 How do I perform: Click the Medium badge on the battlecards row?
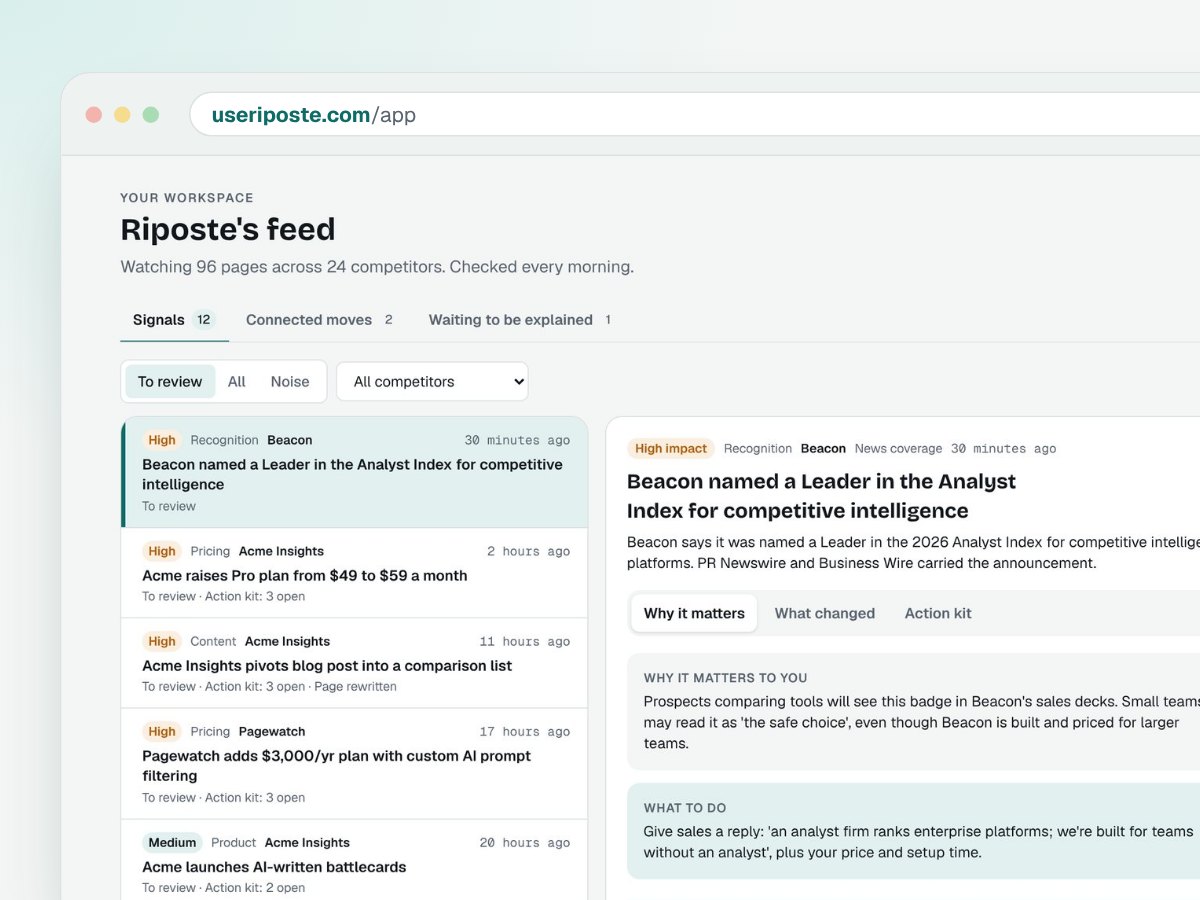[x=172, y=842]
